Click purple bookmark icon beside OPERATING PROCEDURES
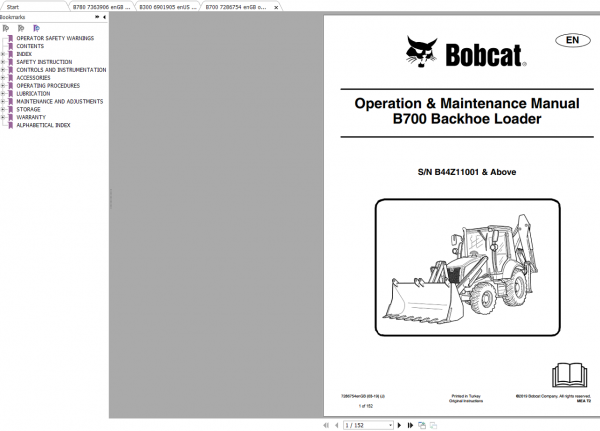This screenshot has width=600, height=431. click(11, 86)
